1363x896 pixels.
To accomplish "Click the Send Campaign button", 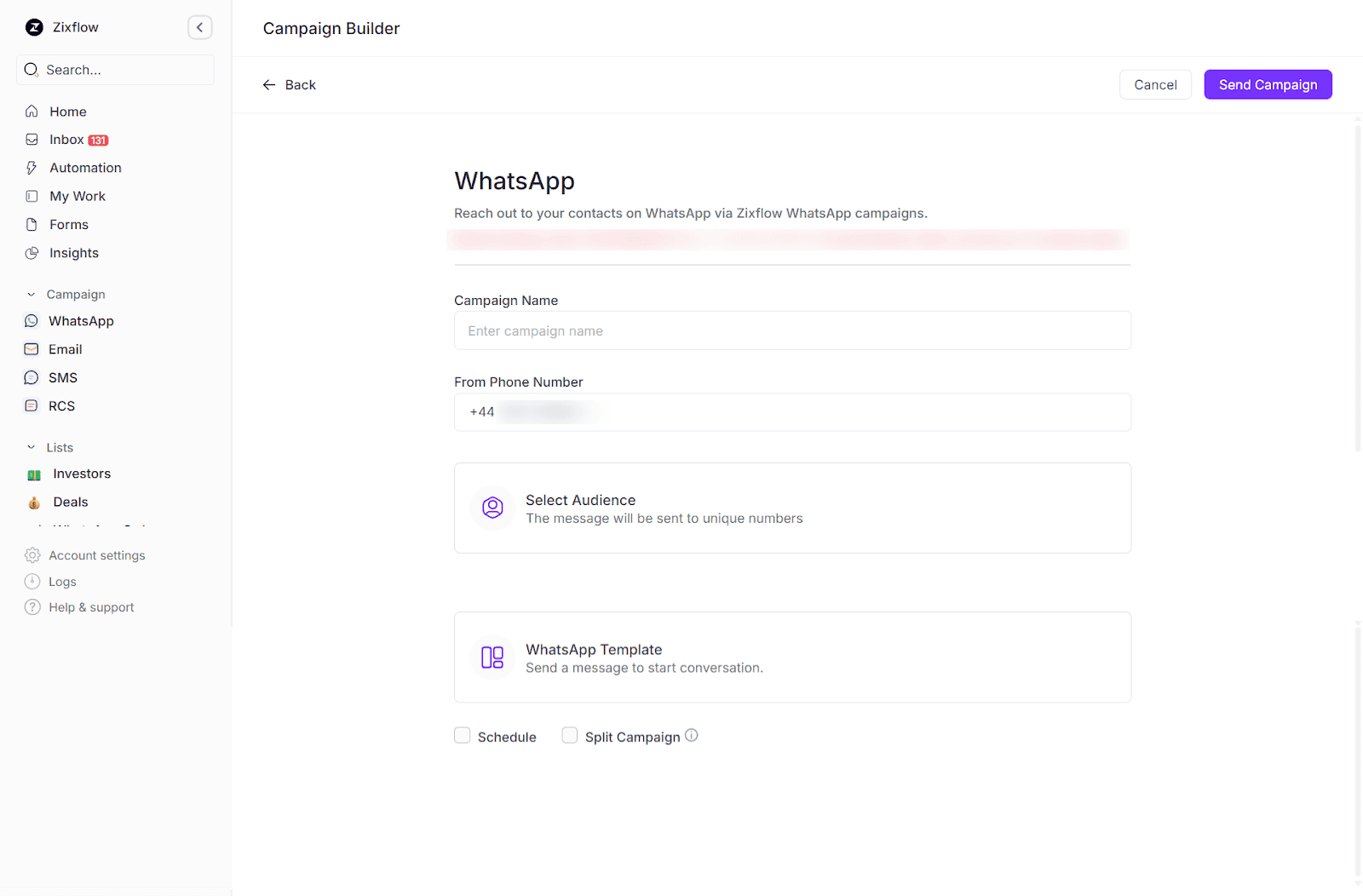I will coord(1268,84).
